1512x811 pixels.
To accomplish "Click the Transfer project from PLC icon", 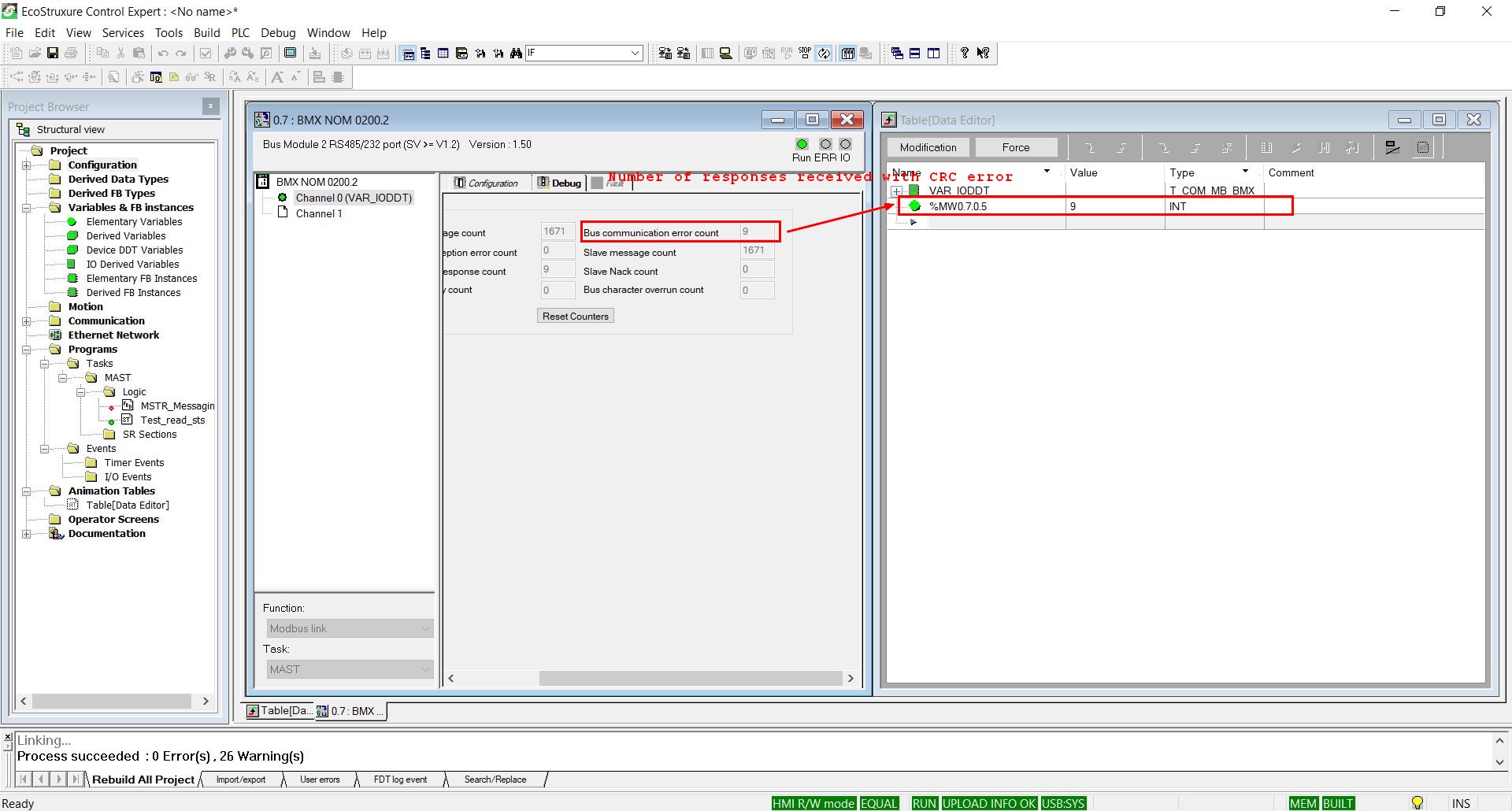I will click(684, 53).
